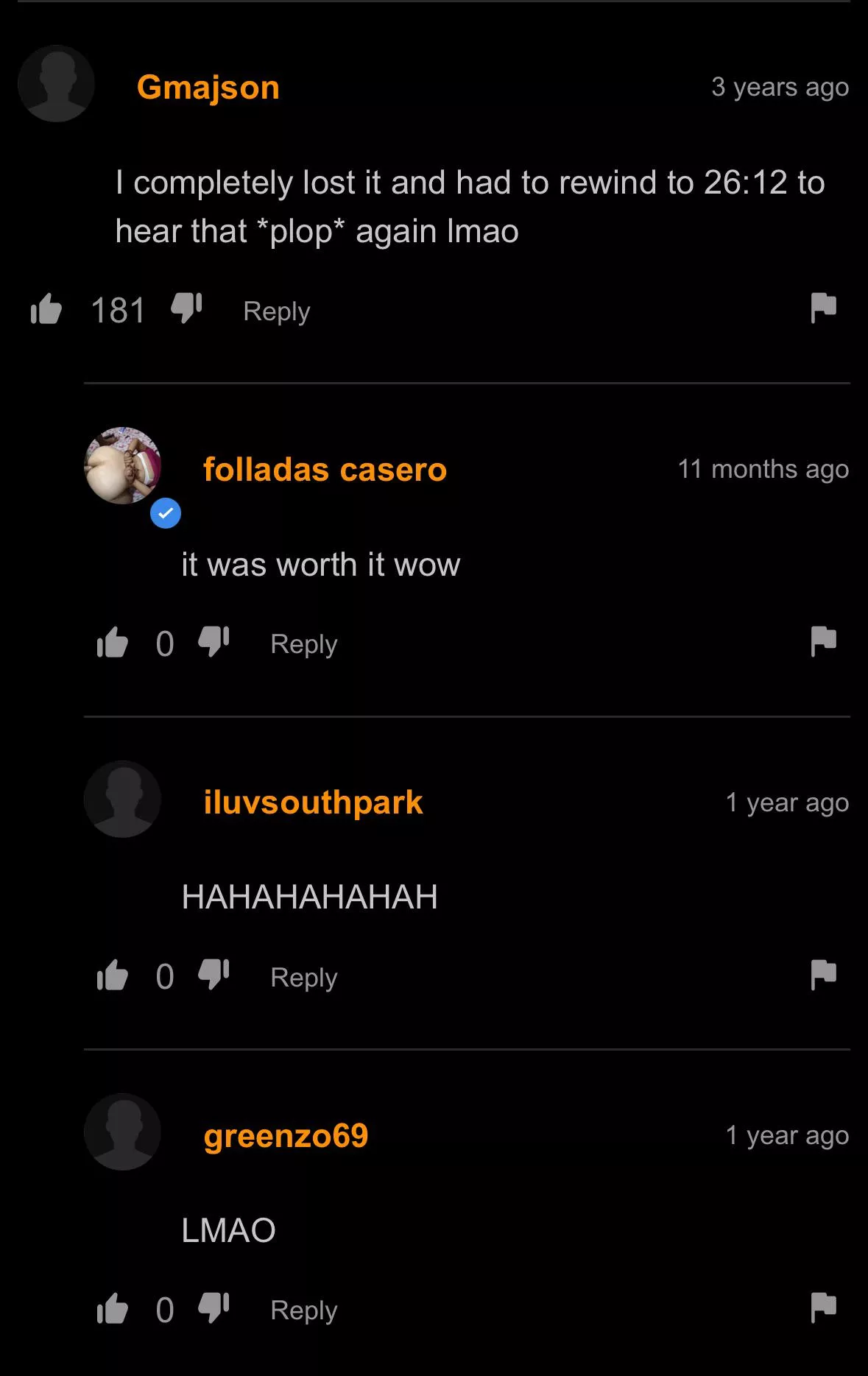
Task: Upvote greenzo69's LMAO comment
Action: (113, 1308)
